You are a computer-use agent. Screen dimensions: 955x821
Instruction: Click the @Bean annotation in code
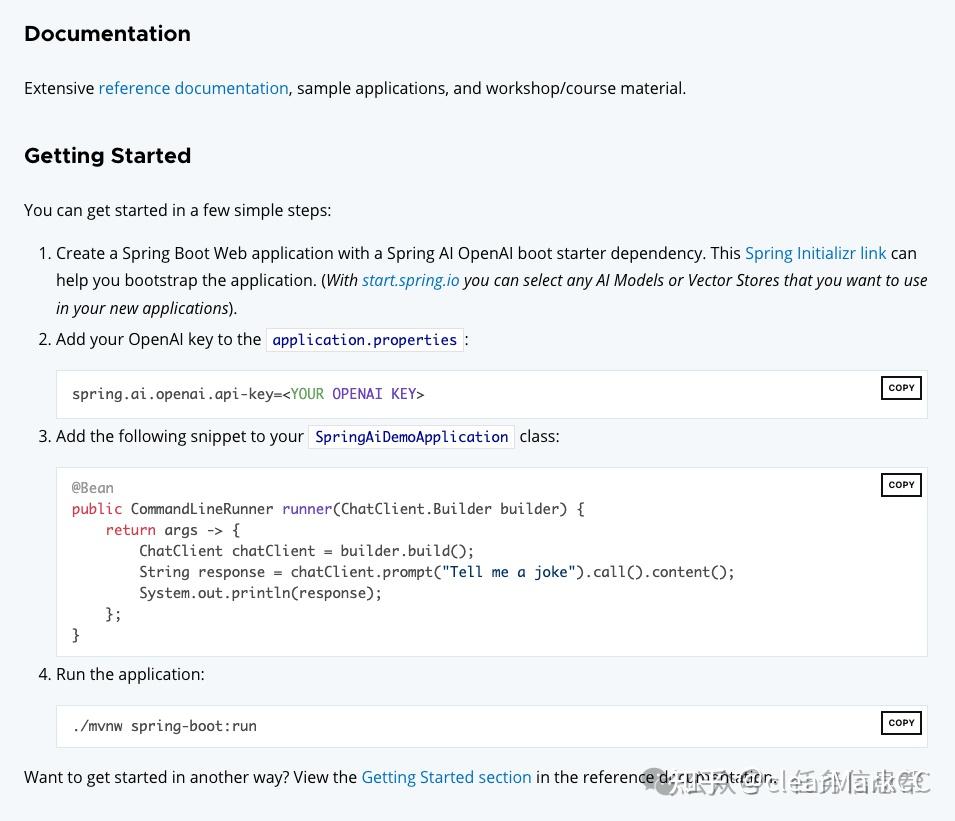(92, 488)
